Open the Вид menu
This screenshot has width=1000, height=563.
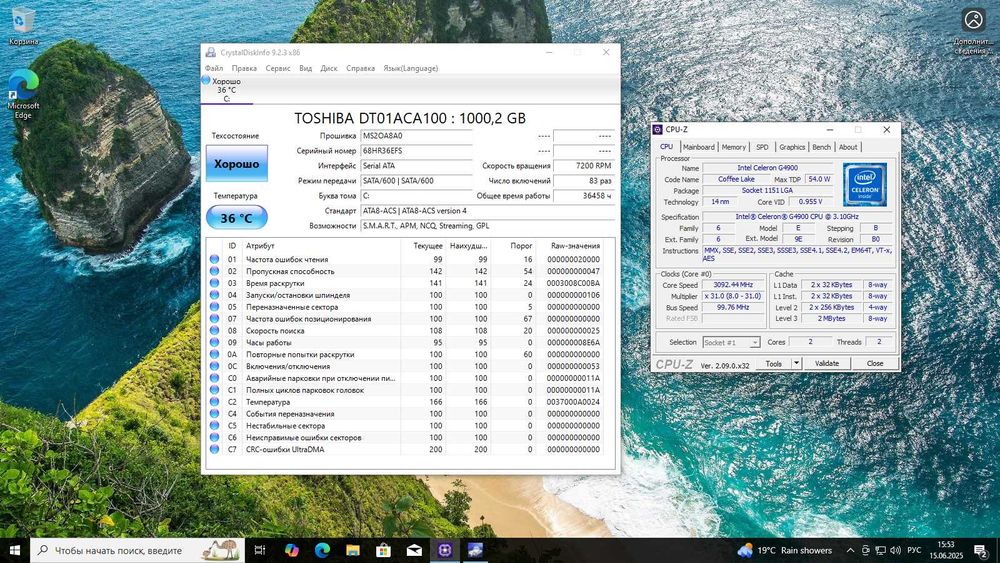305,68
